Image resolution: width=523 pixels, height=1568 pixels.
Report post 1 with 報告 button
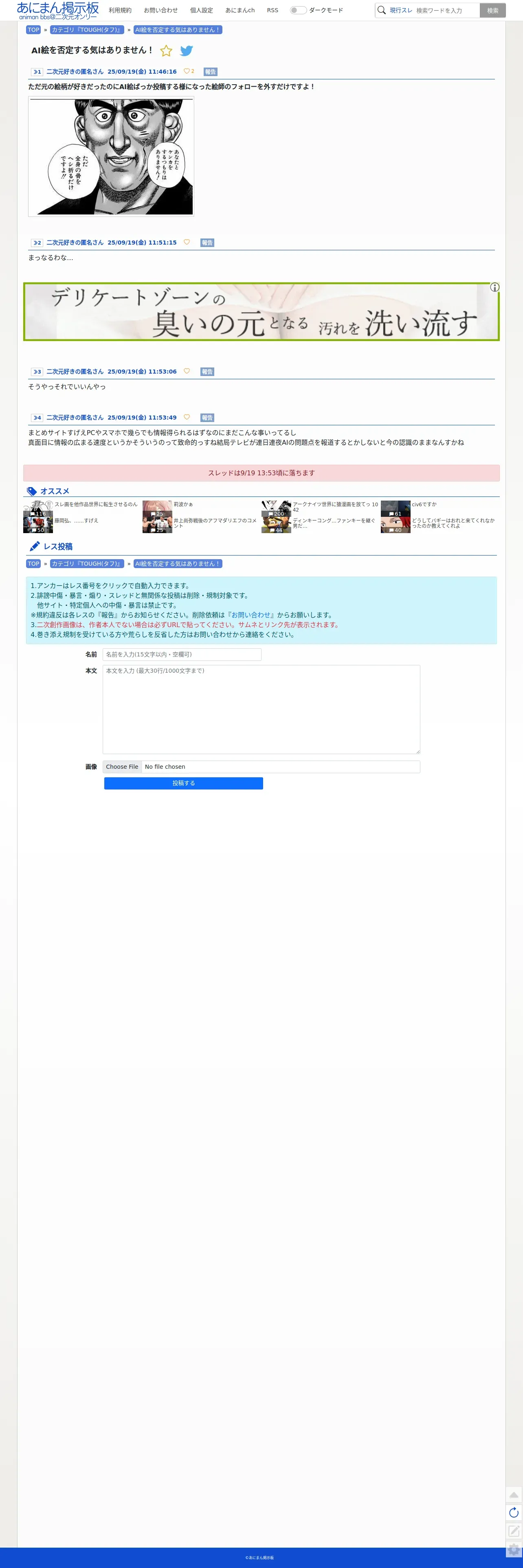(210, 72)
